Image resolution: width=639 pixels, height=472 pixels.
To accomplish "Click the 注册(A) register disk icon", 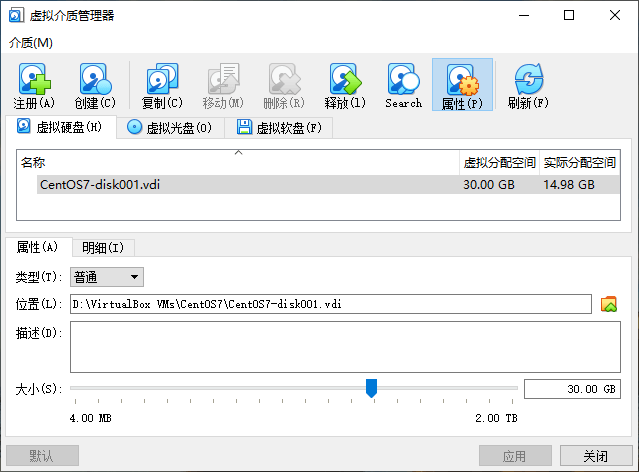I will pos(34,86).
